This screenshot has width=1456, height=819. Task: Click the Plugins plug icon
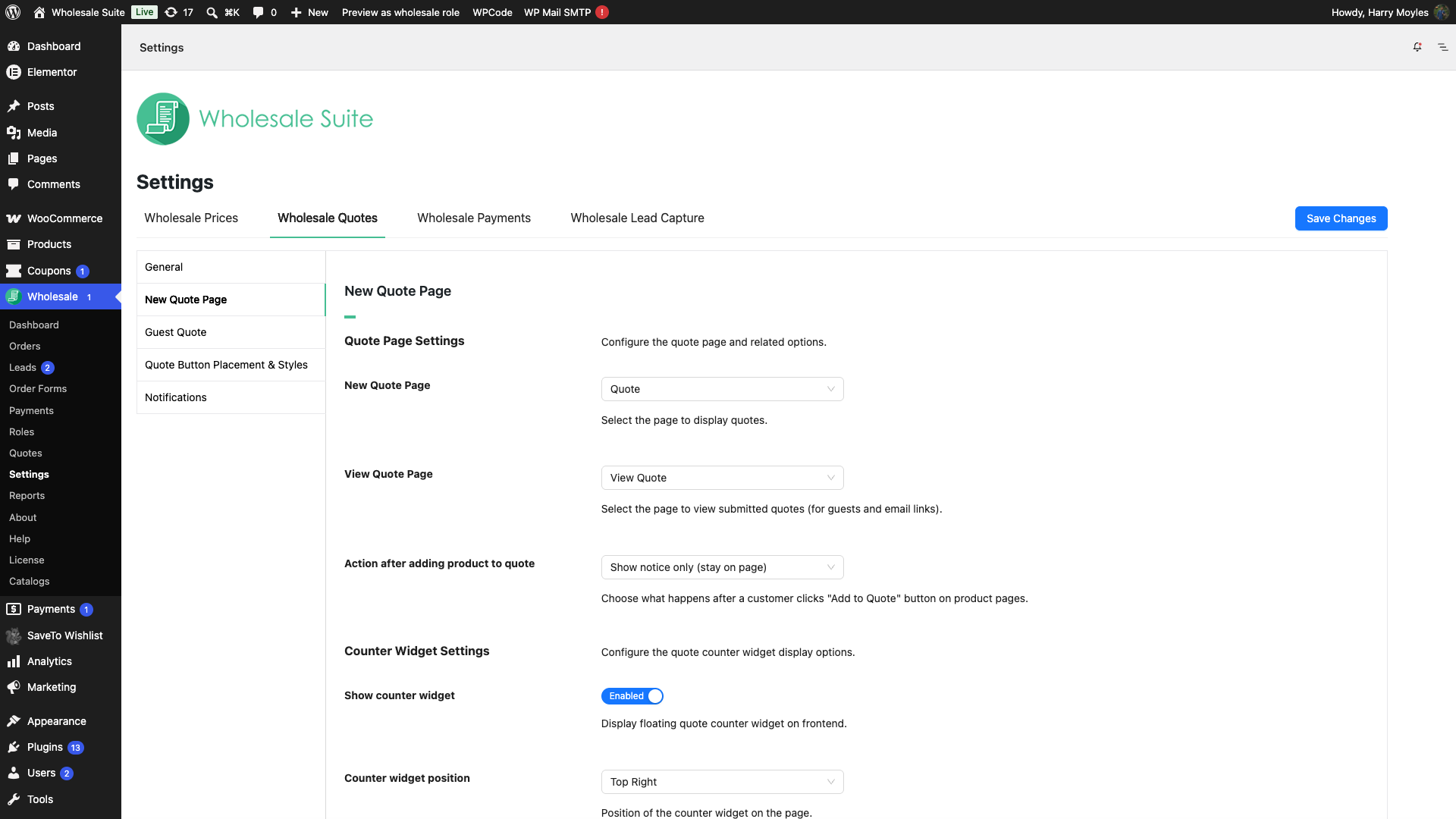14,747
